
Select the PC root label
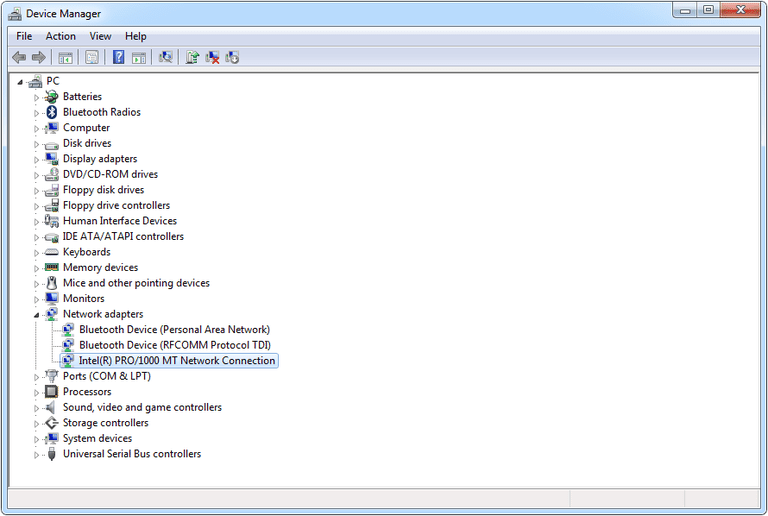[x=52, y=81]
